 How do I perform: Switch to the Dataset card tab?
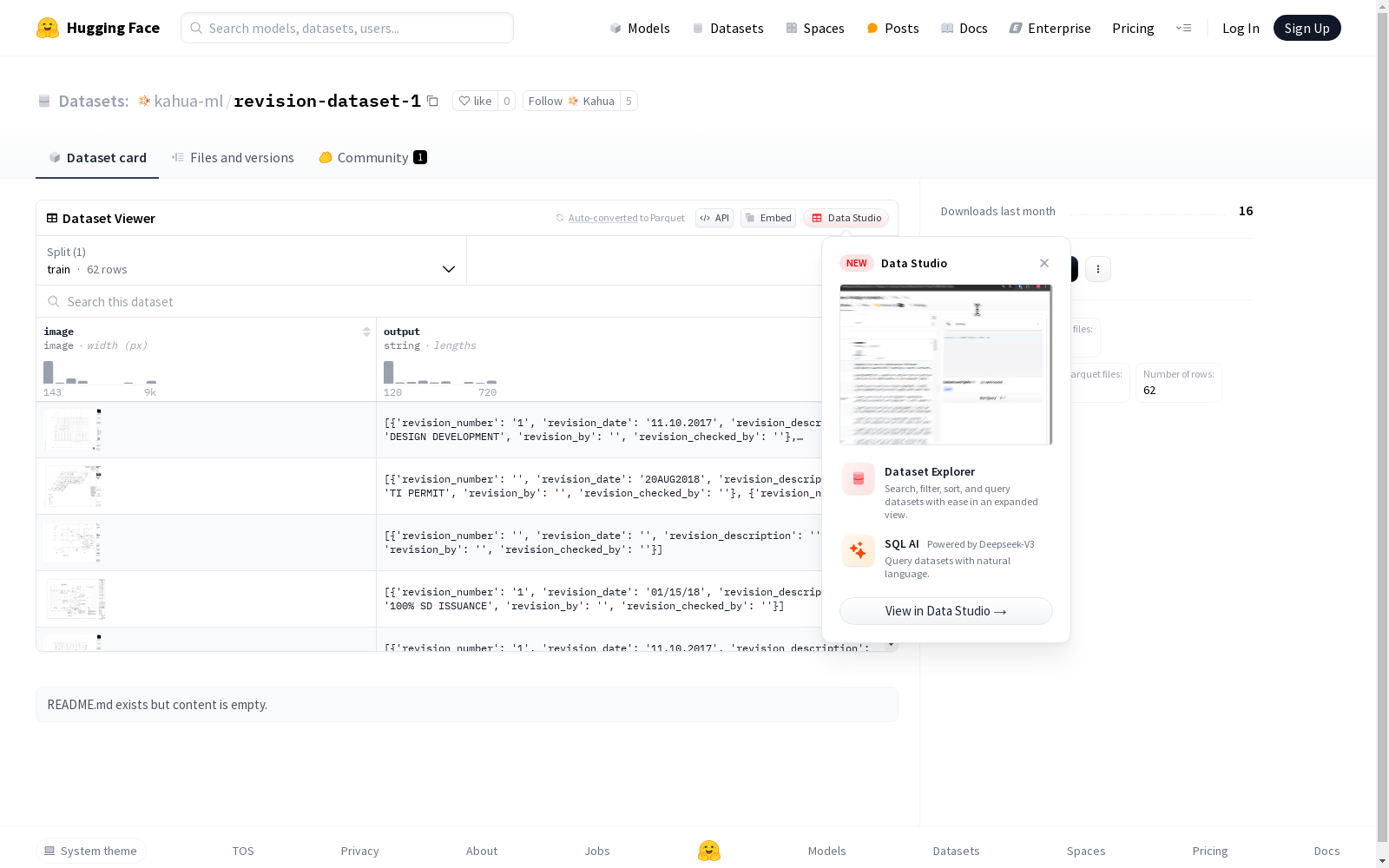coord(97,157)
